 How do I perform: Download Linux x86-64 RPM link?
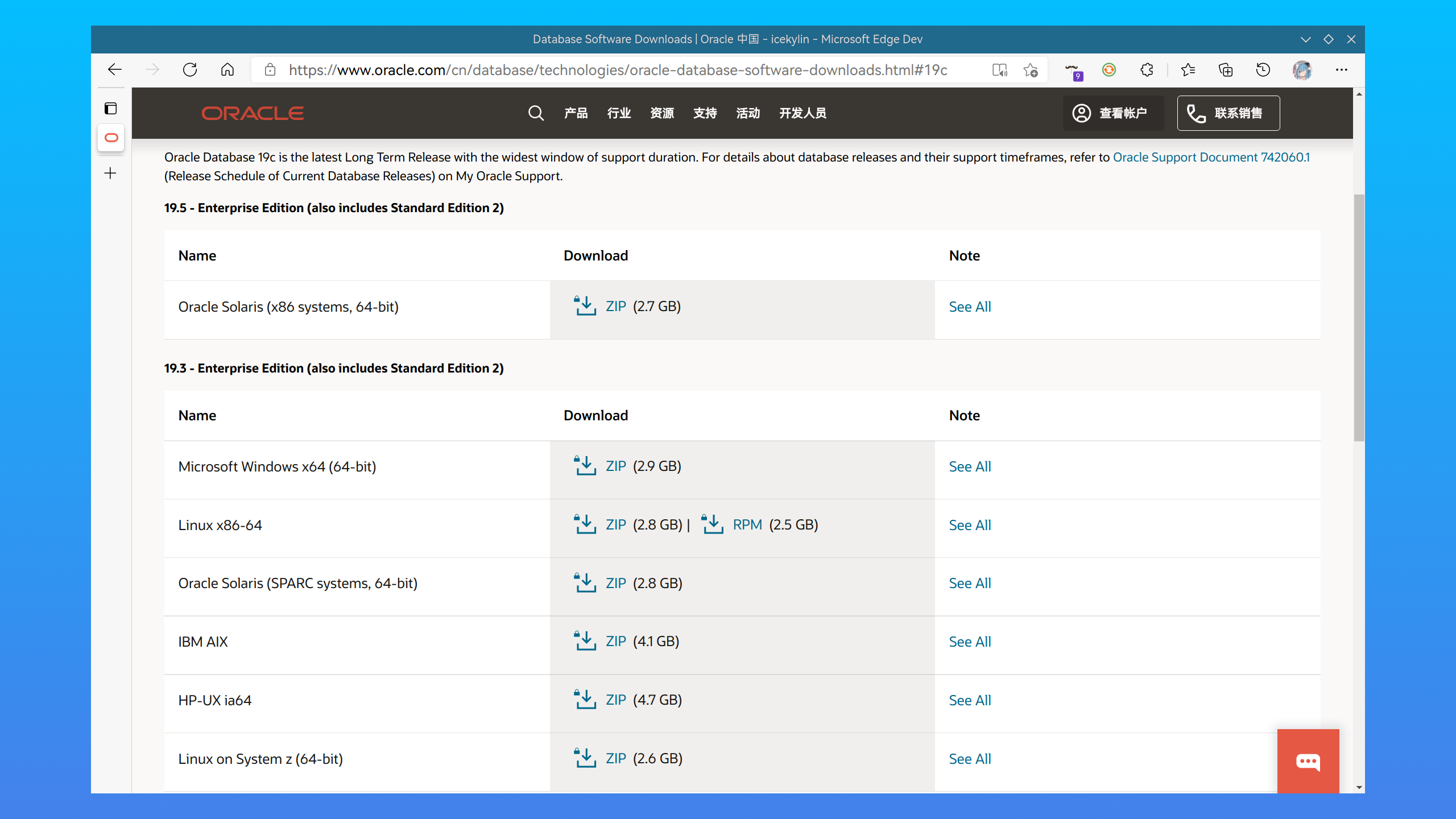747,524
